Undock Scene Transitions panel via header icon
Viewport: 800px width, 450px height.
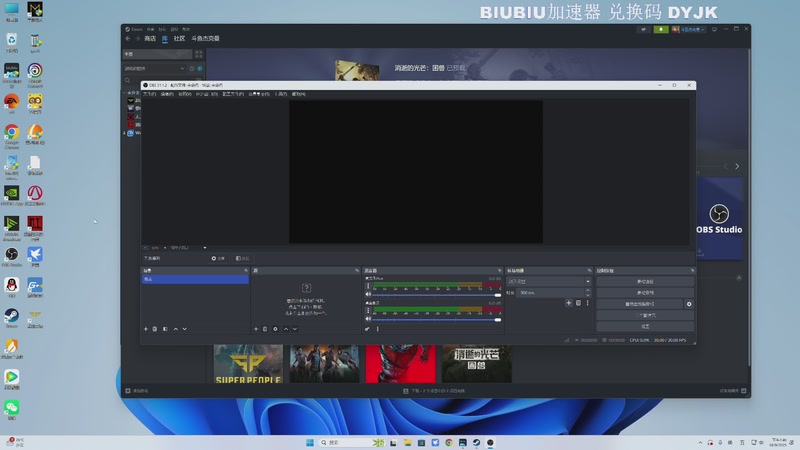[589, 270]
